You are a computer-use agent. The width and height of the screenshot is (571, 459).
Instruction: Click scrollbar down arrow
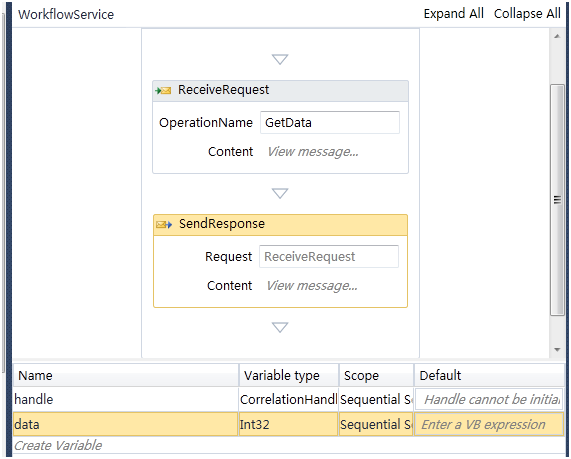point(557,350)
